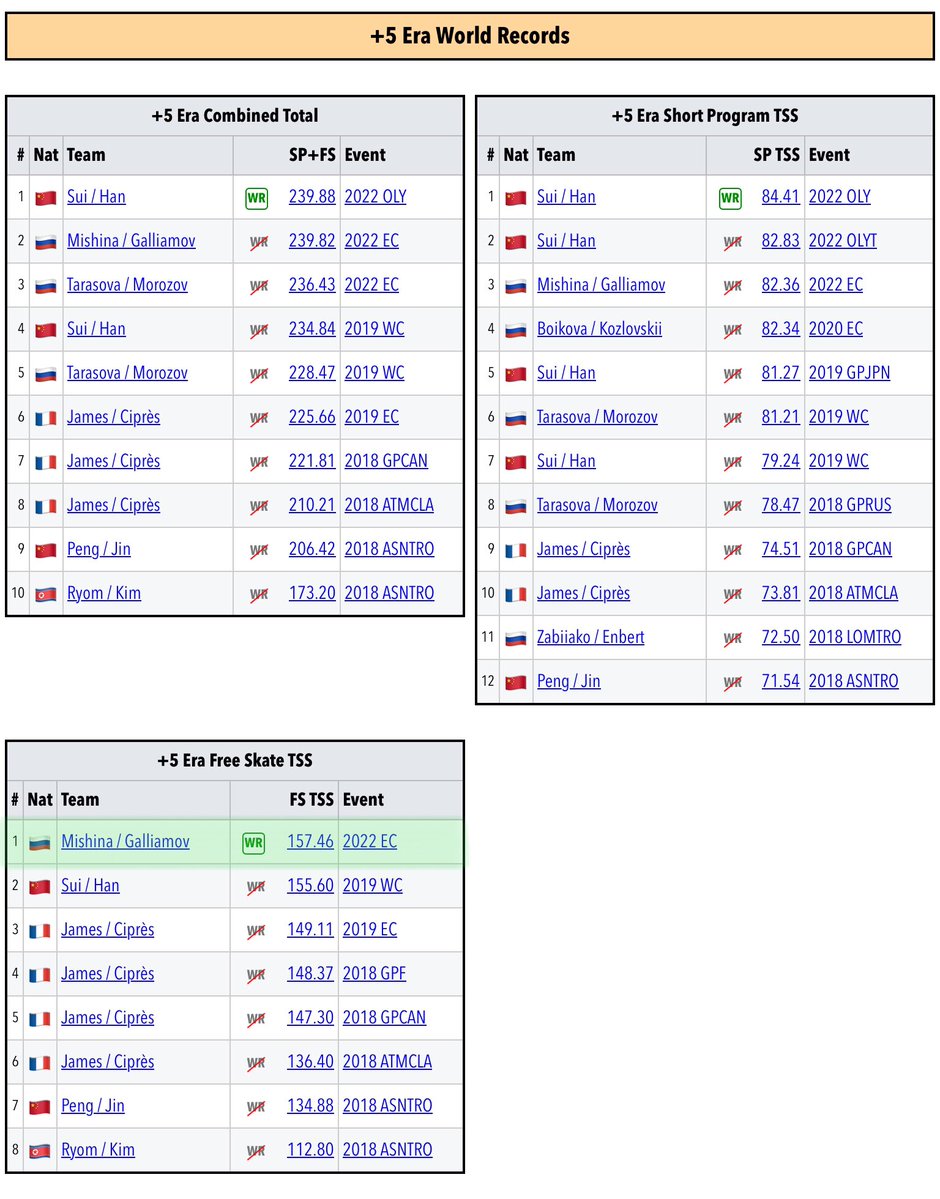Click the crossed-out WR icon next to 112.80
940x1199 pixels.
[x=255, y=1152]
